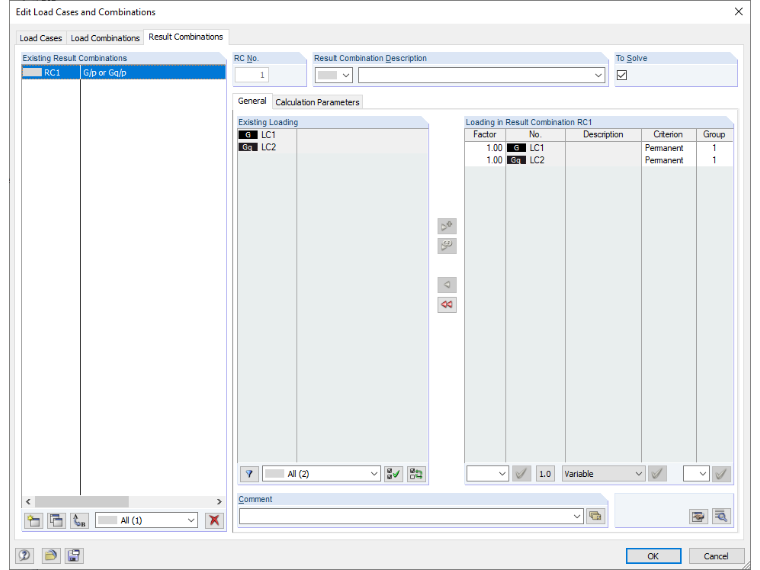Image resolution: width=760 pixels, height=570 pixels.
Task: Select LC2 row in Loading in Result Combination
Action: (599, 160)
